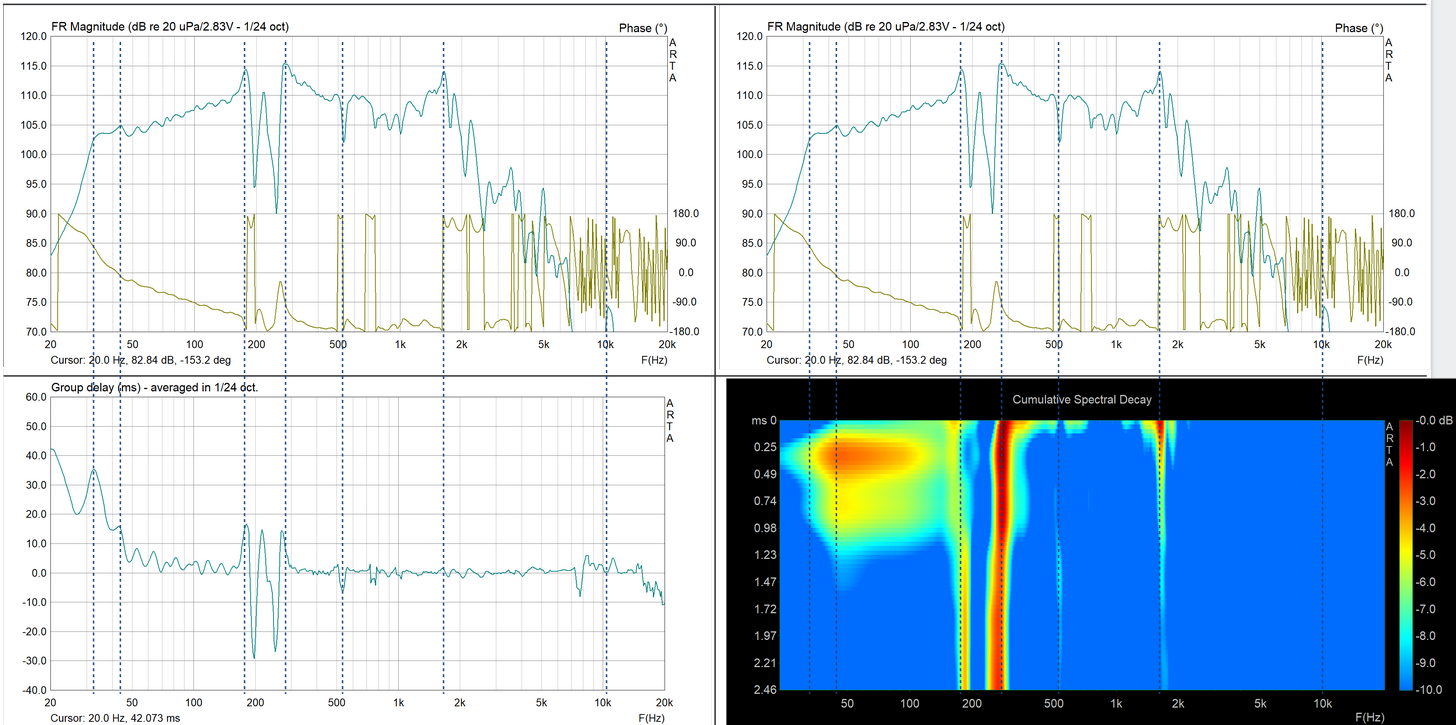Click the -5.0 level on CSD color scale

pos(1404,554)
